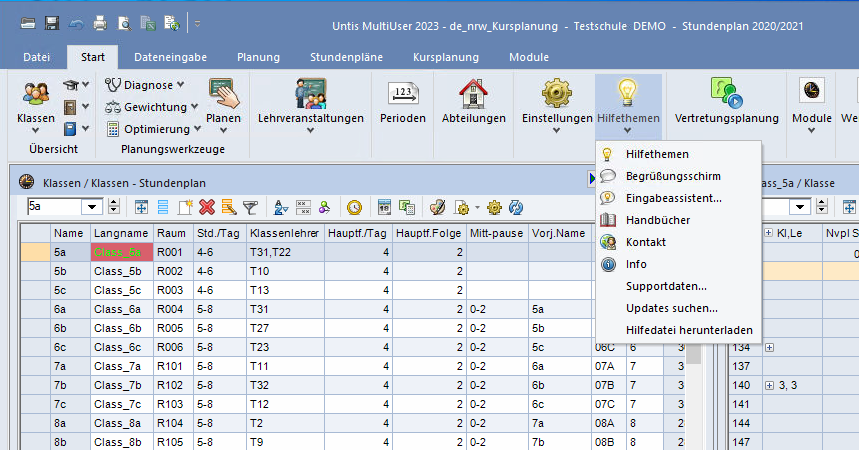
Task: Click the Hilfethemen ribbon button
Action: (x=628, y=107)
